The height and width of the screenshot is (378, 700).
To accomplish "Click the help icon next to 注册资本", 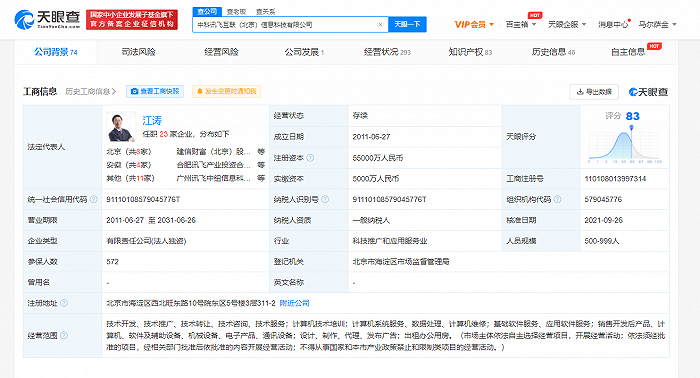I will [x=310, y=158].
